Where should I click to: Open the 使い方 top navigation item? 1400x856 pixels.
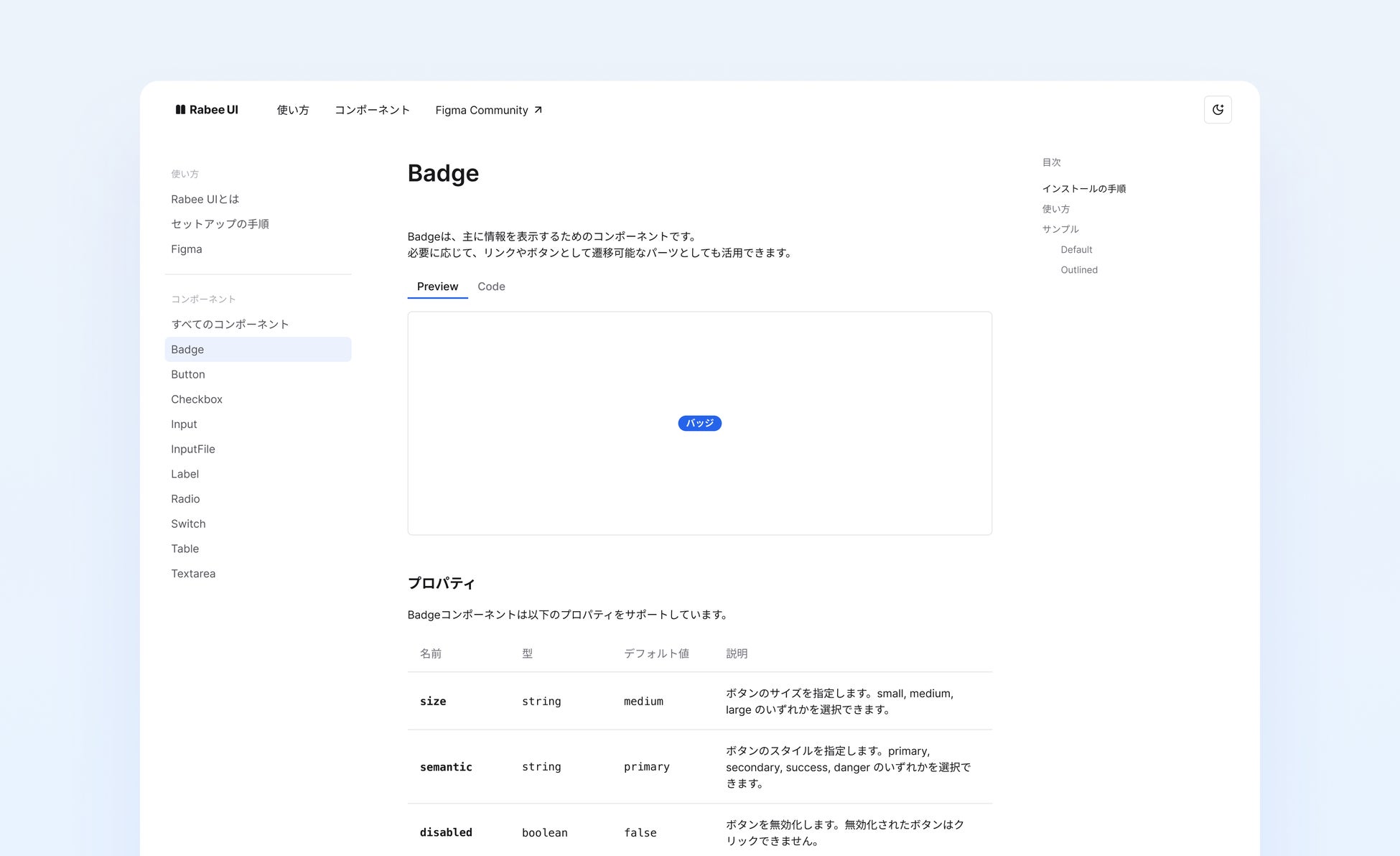293,110
